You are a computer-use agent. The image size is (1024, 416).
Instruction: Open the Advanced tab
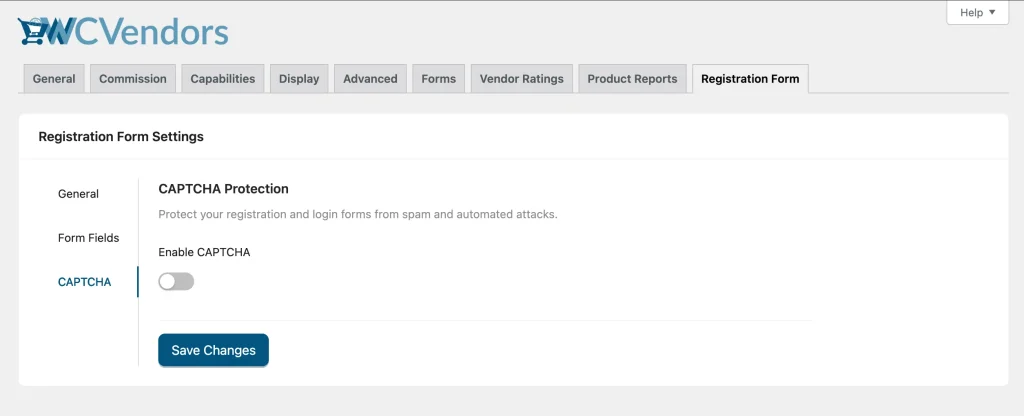tap(370, 79)
